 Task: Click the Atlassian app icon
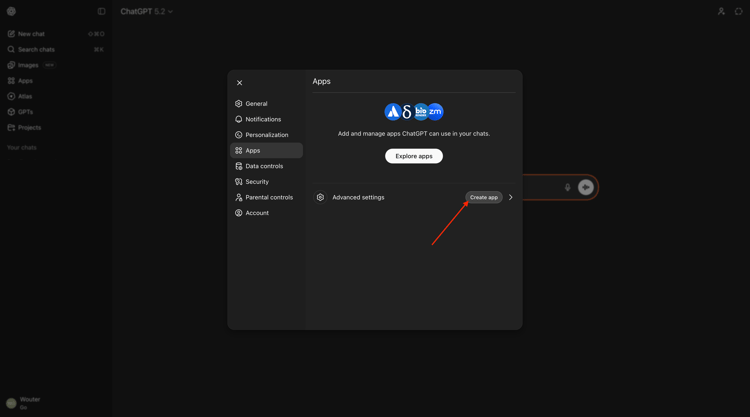(393, 112)
